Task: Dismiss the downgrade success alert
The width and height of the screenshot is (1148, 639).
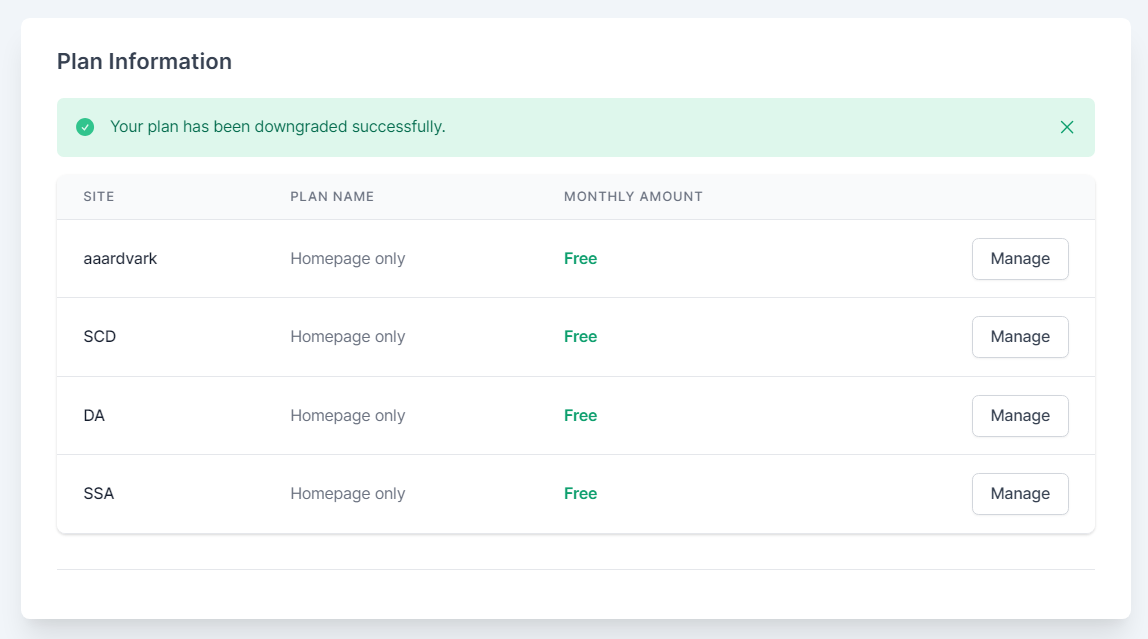Action: (x=1067, y=127)
